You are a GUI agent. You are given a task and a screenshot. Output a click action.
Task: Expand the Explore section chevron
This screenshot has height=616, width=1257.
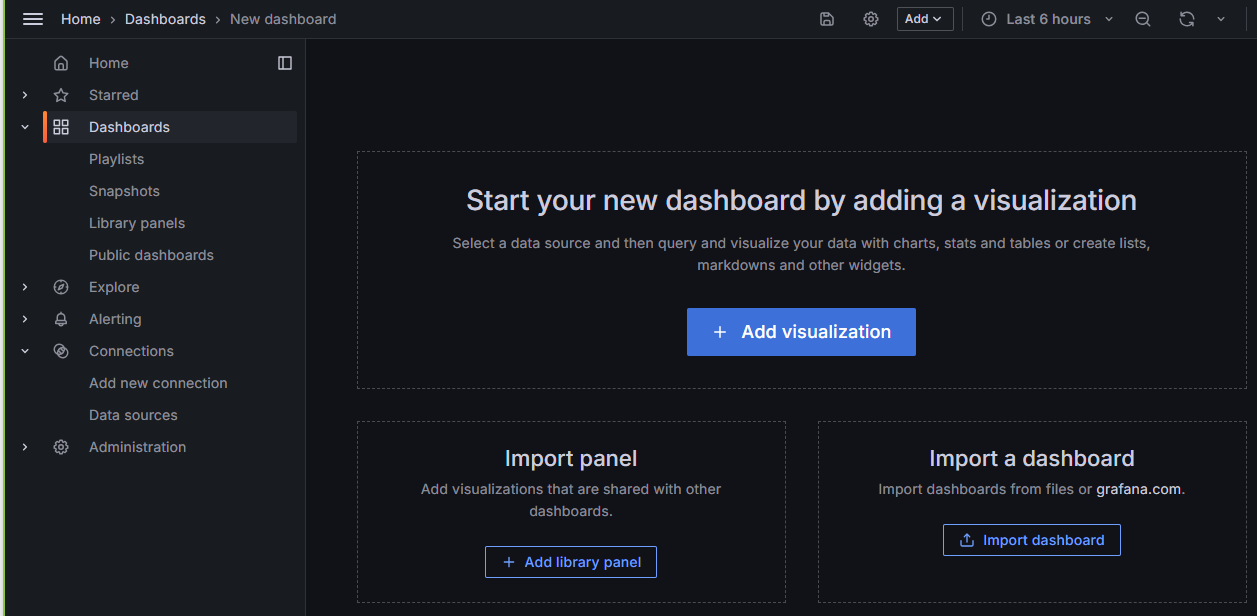click(25, 287)
